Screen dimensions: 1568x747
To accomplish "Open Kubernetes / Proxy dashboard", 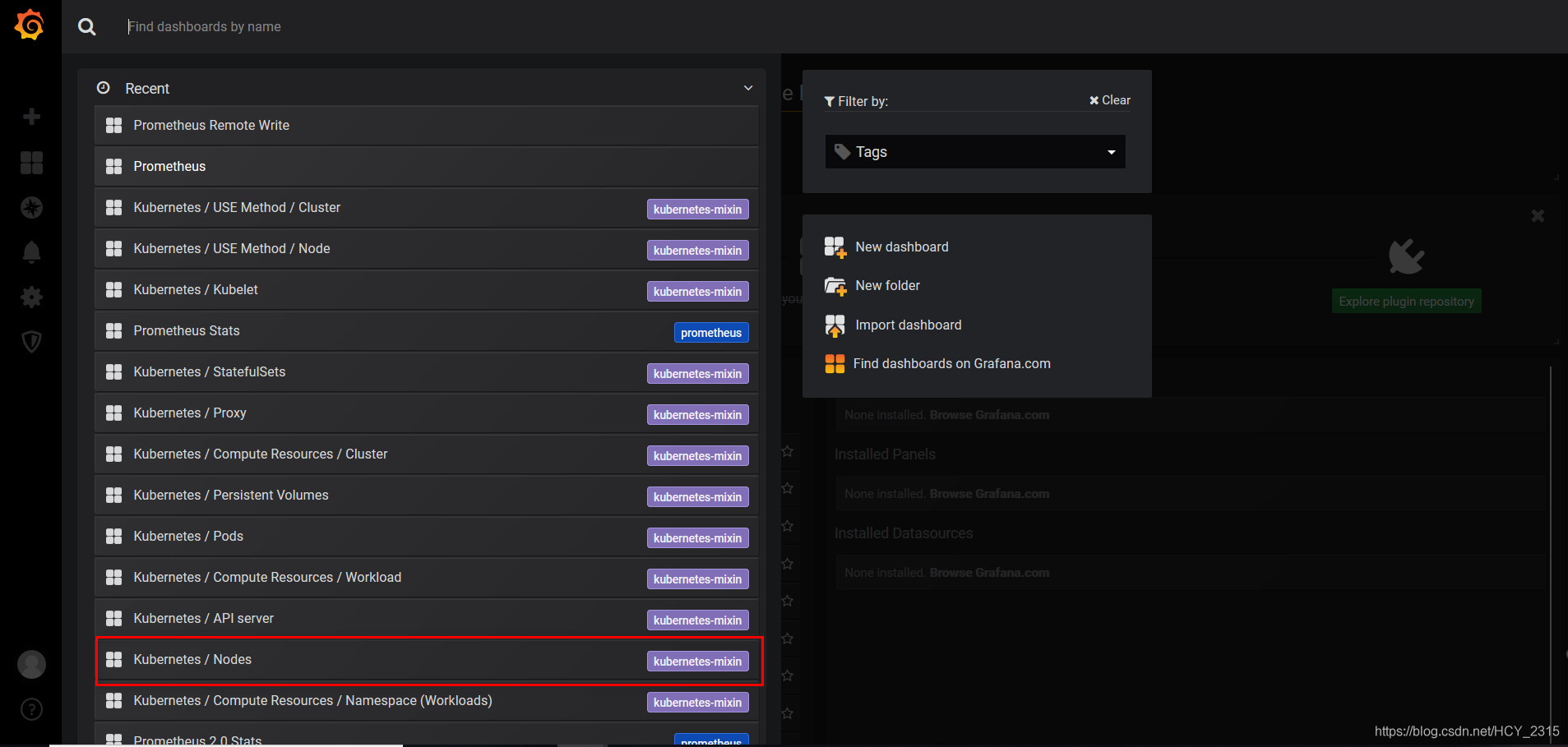I will coord(426,413).
